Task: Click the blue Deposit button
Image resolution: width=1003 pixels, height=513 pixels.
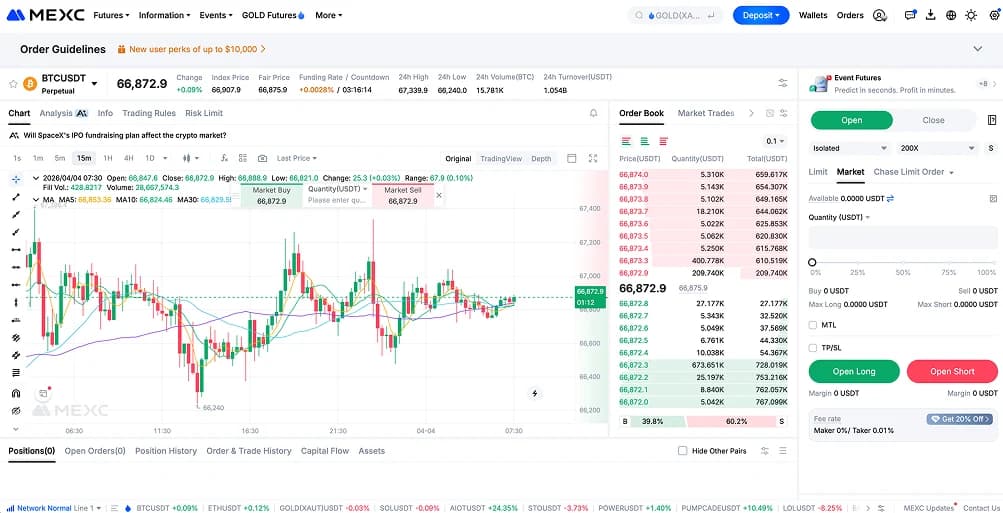Action: pos(761,15)
